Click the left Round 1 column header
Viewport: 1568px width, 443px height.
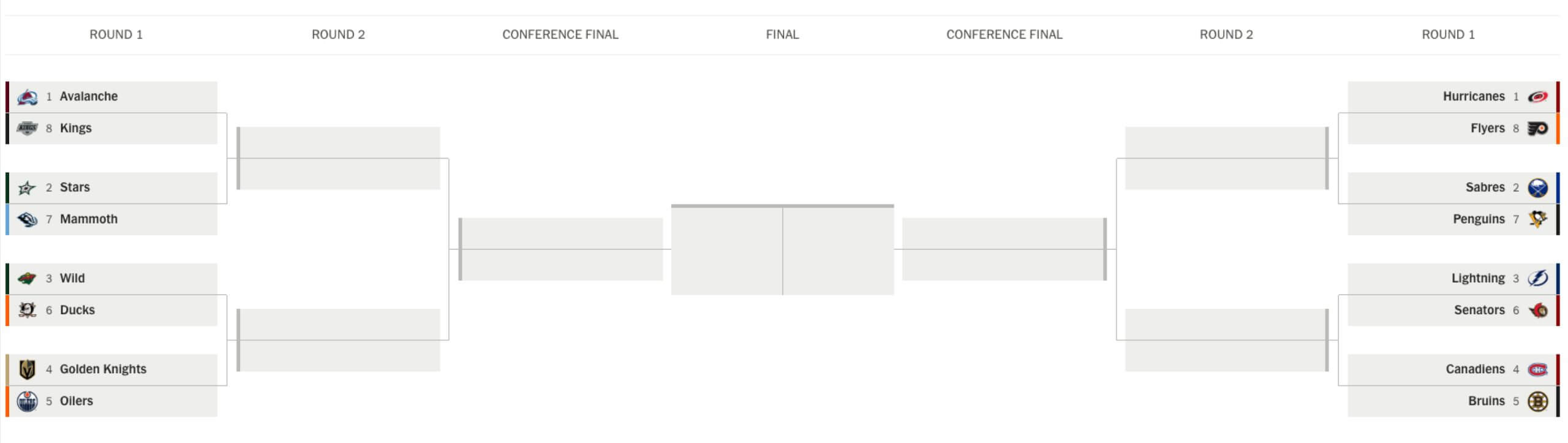pos(116,35)
